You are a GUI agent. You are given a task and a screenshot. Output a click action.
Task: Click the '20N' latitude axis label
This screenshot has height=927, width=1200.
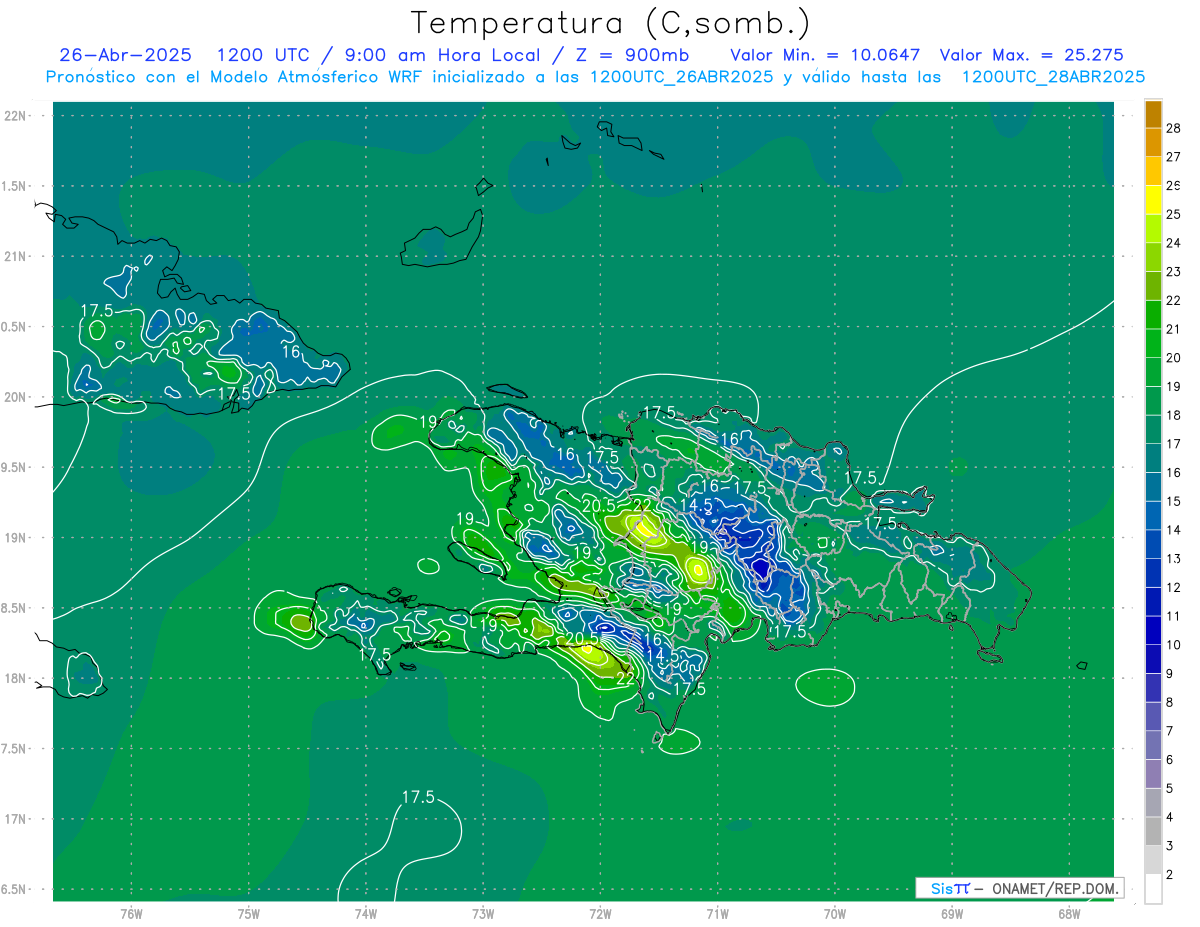tap(15, 397)
